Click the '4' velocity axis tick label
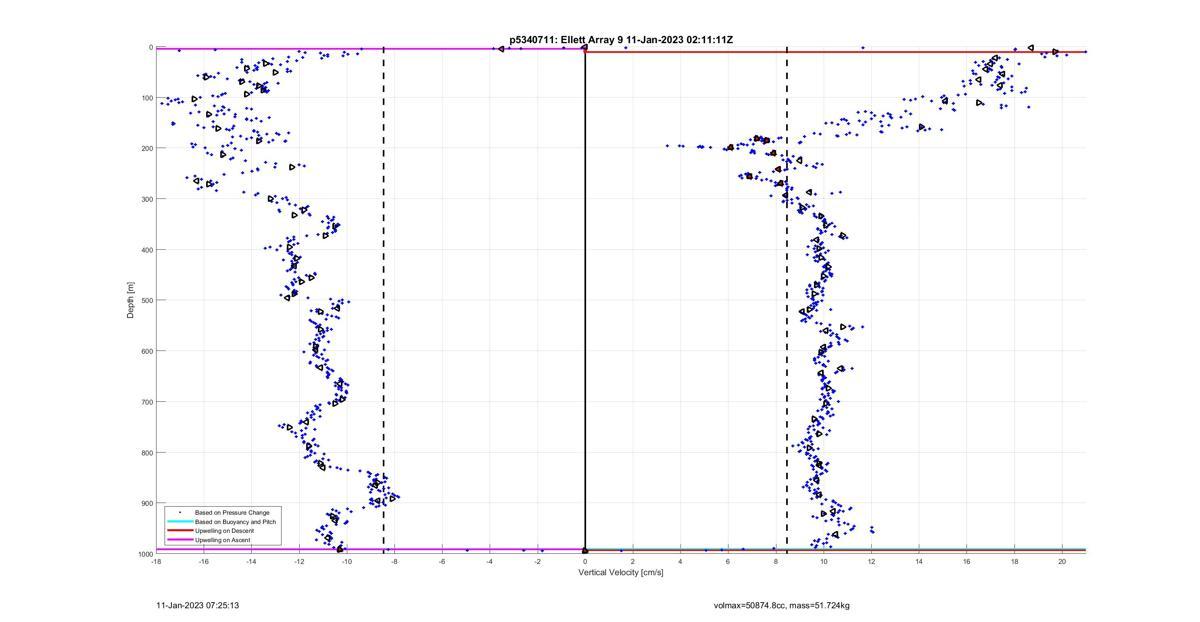Image resolution: width=1200 pixels, height=622 pixels. (680, 562)
